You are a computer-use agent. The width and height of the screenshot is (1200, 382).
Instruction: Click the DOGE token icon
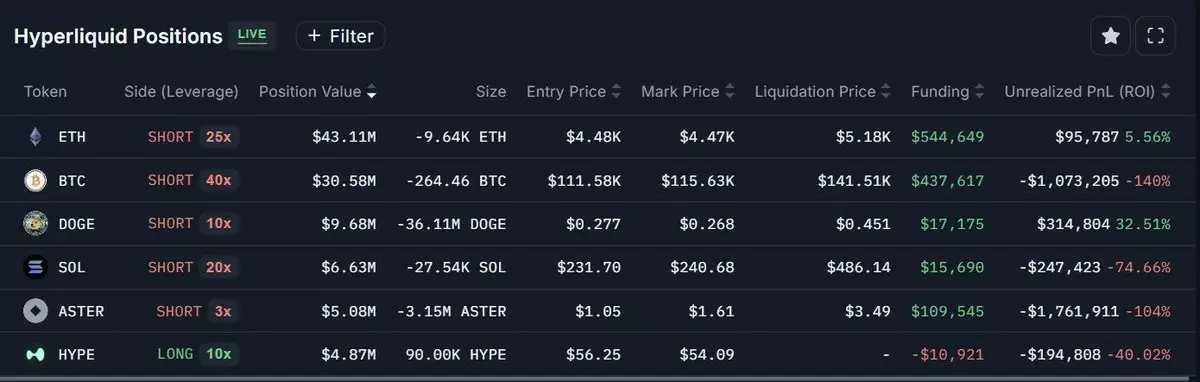click(36, 224)
